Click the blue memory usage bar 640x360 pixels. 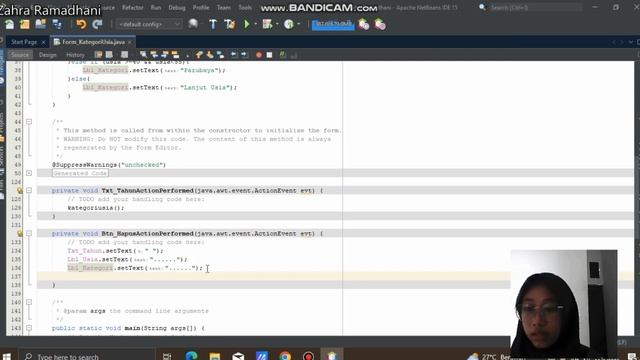[x=333, y=24]
